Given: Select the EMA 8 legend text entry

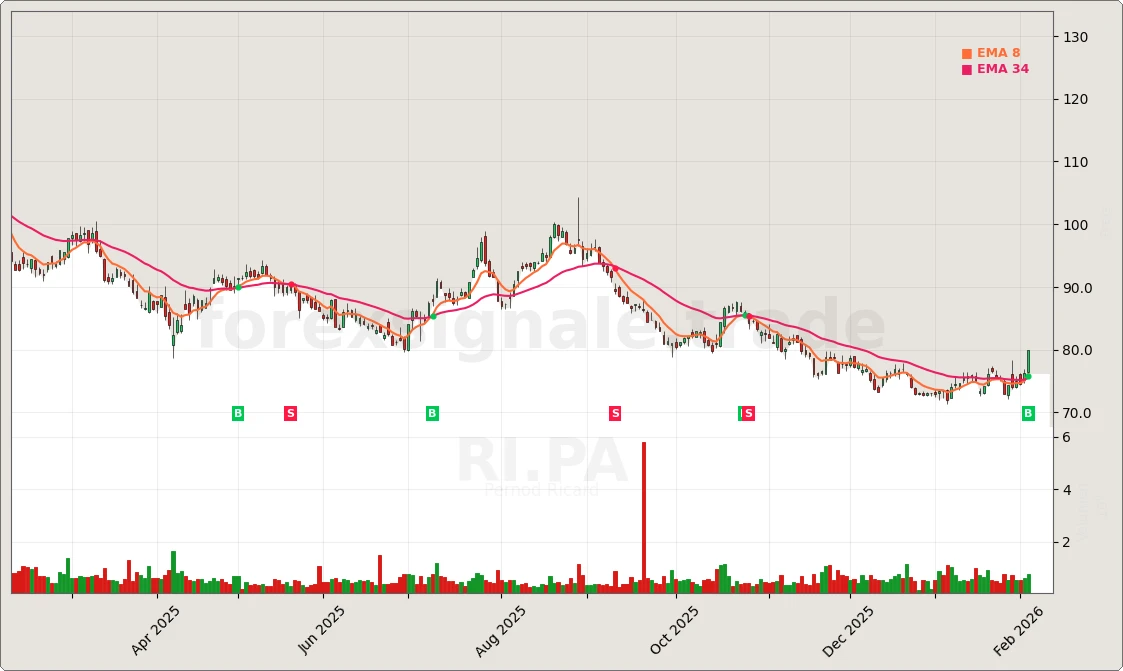Looking at the screenshot, I should click(999, 52).
